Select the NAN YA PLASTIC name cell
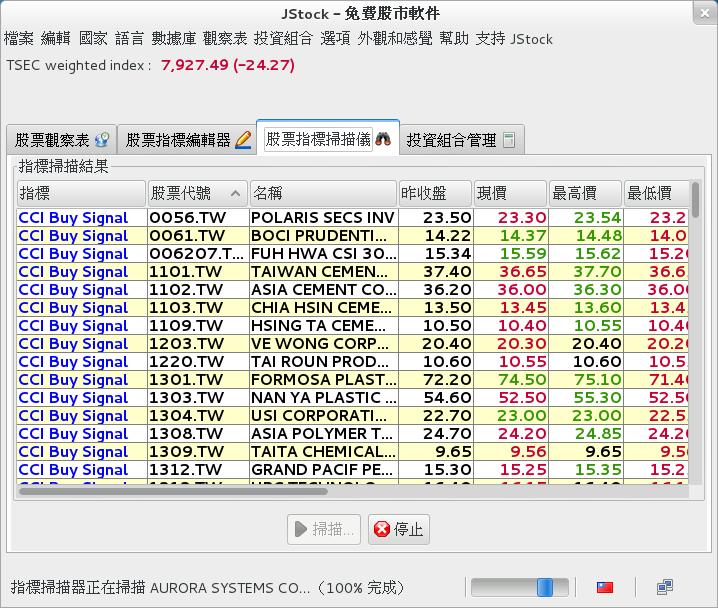The image size is (718, 608). coord(324,398)
